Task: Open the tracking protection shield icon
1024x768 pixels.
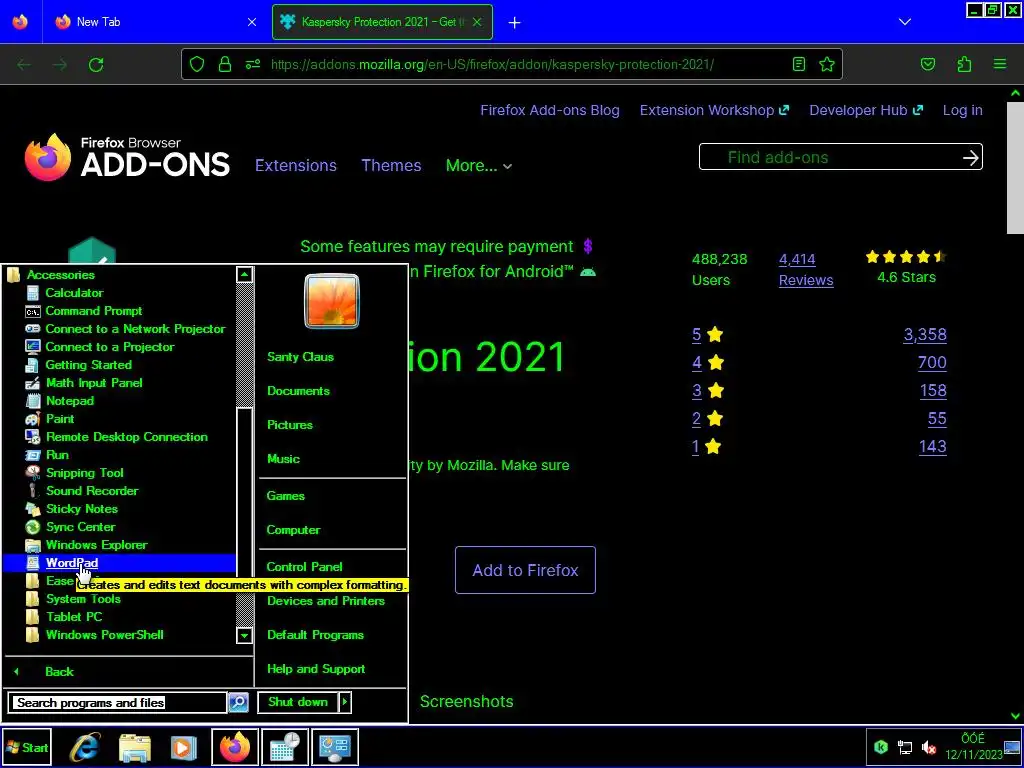Action: coord(197,64)
